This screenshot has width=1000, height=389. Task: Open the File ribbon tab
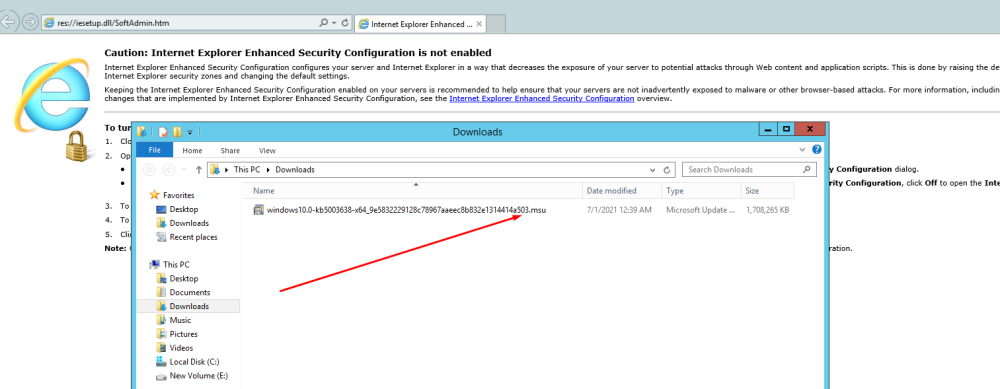[154, 150]
